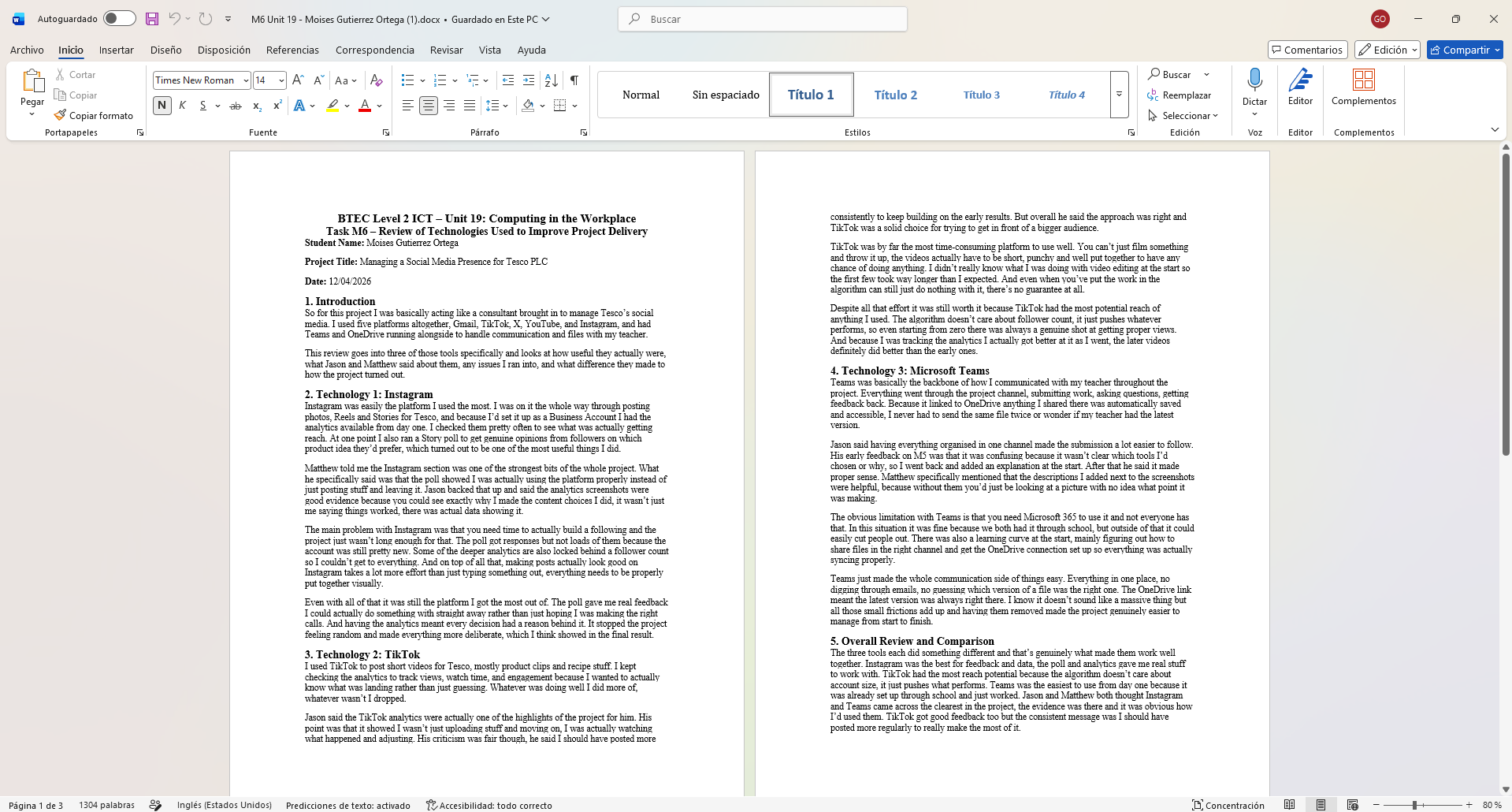1512x812 pixels.
Task: Apply red font color
Action: tap(365, 106)
